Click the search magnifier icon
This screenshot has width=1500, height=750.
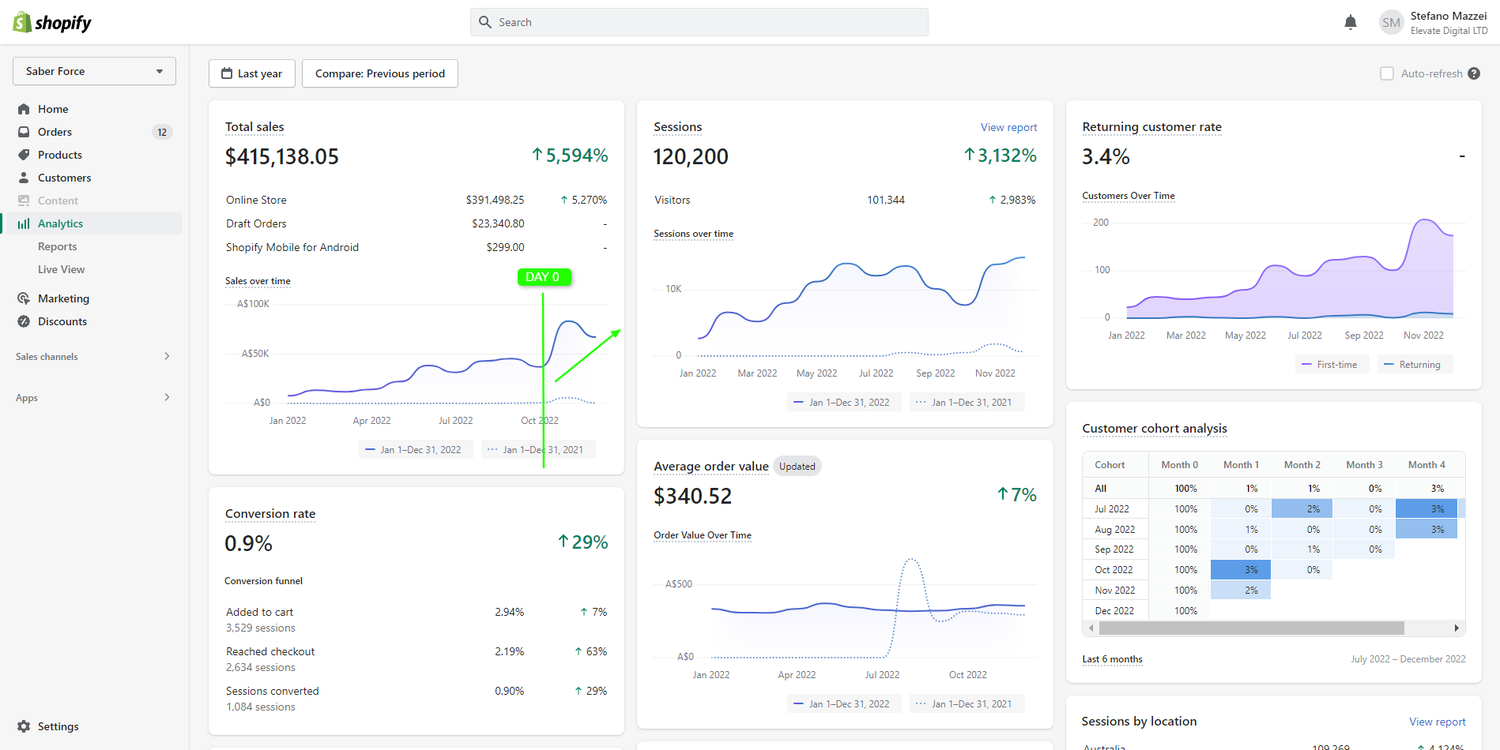tap(485, 22)
